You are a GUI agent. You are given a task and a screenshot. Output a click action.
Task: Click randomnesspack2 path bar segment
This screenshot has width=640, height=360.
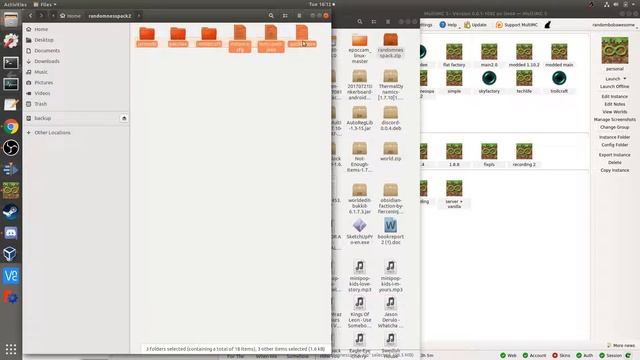click(x=110, y=16)
